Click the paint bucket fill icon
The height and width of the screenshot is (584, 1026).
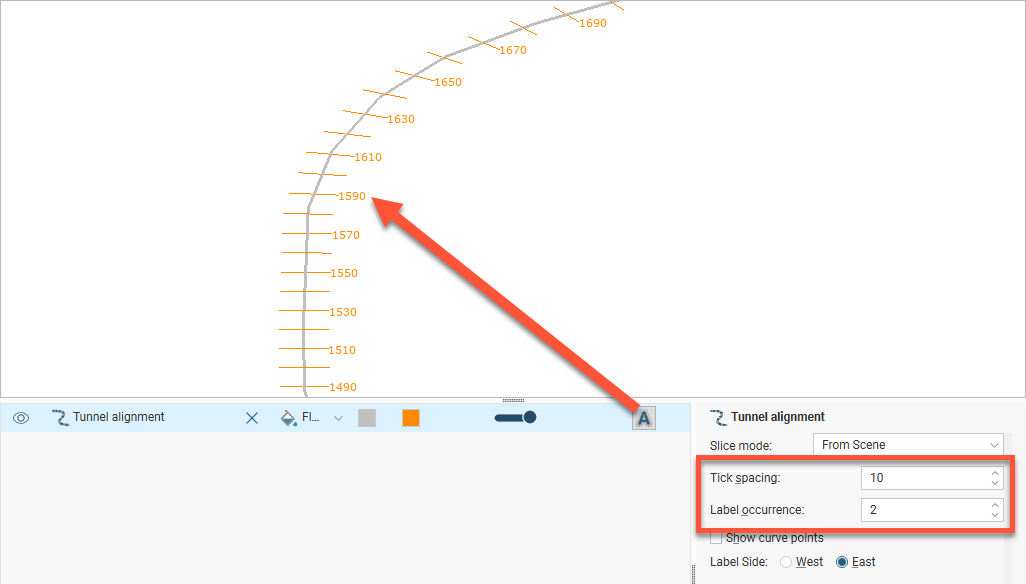click(288, 418)
